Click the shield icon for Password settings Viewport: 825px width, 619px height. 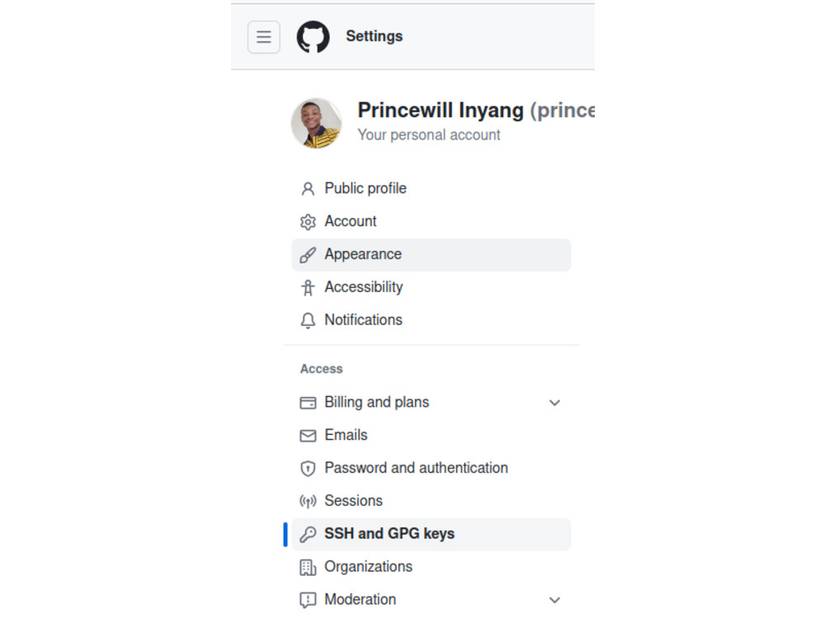click(x=308, y=469)
